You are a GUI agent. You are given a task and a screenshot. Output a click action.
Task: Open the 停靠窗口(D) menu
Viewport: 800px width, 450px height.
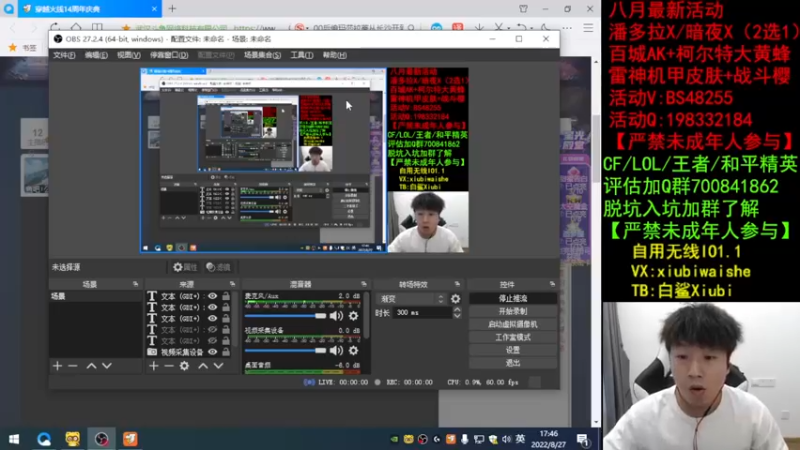pyautogui.click(x=169, y=55)
